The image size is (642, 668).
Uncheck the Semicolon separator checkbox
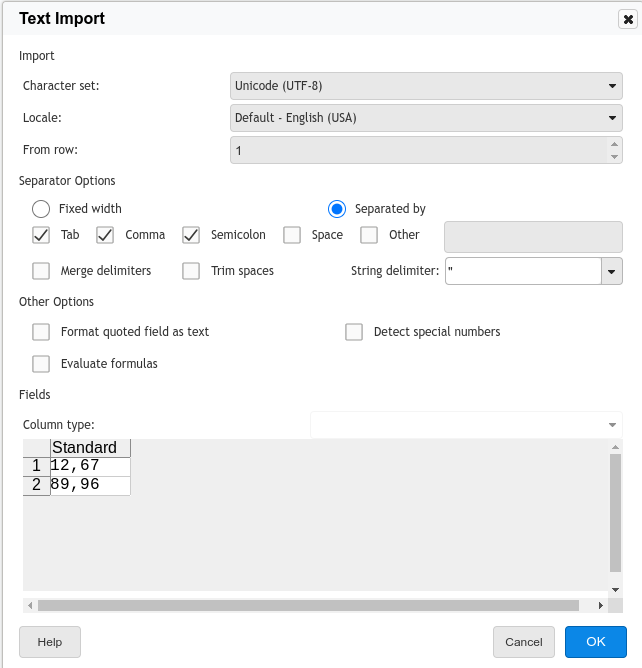coord(191,235)
